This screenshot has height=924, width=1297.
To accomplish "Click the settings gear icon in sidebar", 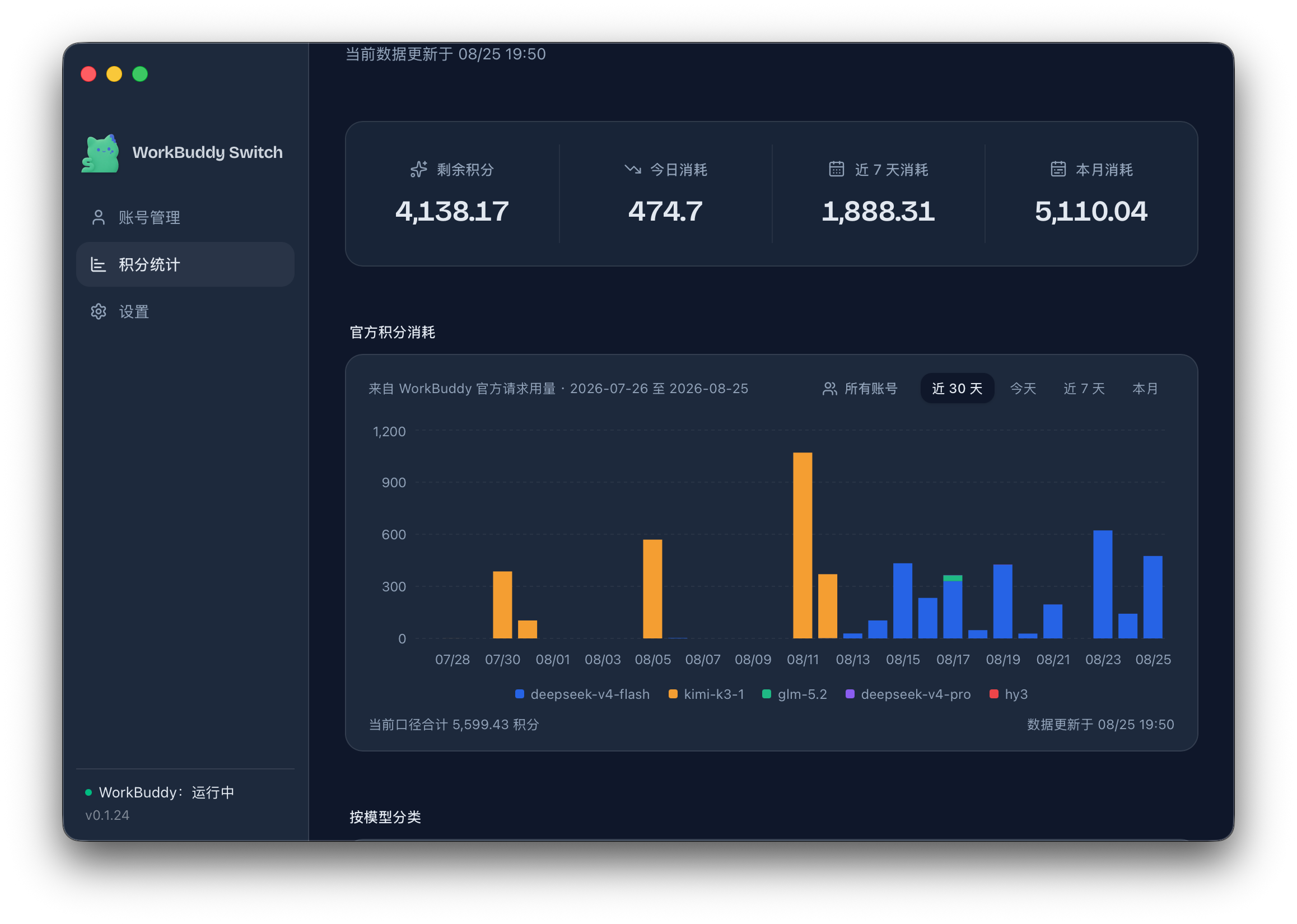I will click(99, 312).
